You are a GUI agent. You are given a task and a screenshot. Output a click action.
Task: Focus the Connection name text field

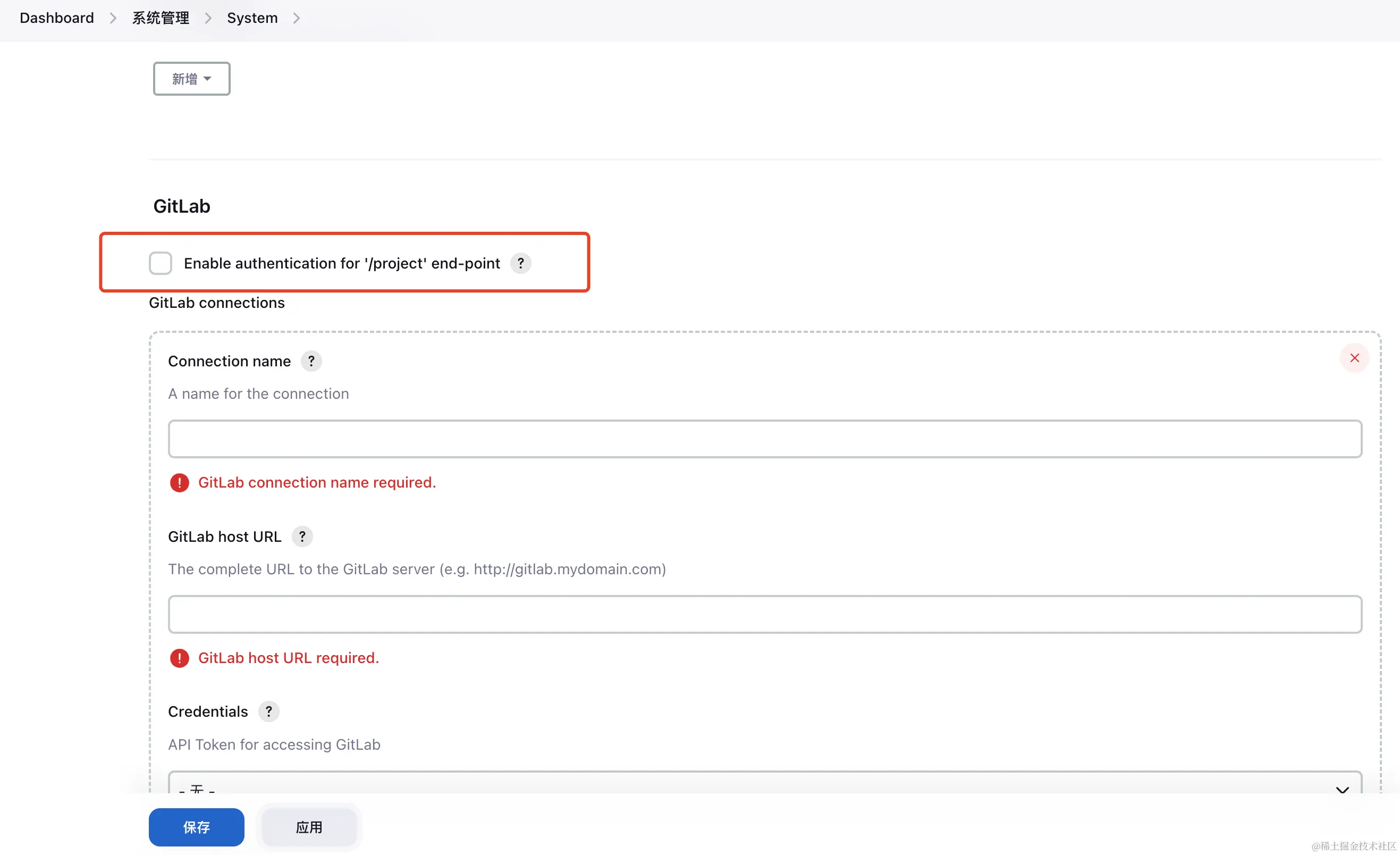point(764,439)
